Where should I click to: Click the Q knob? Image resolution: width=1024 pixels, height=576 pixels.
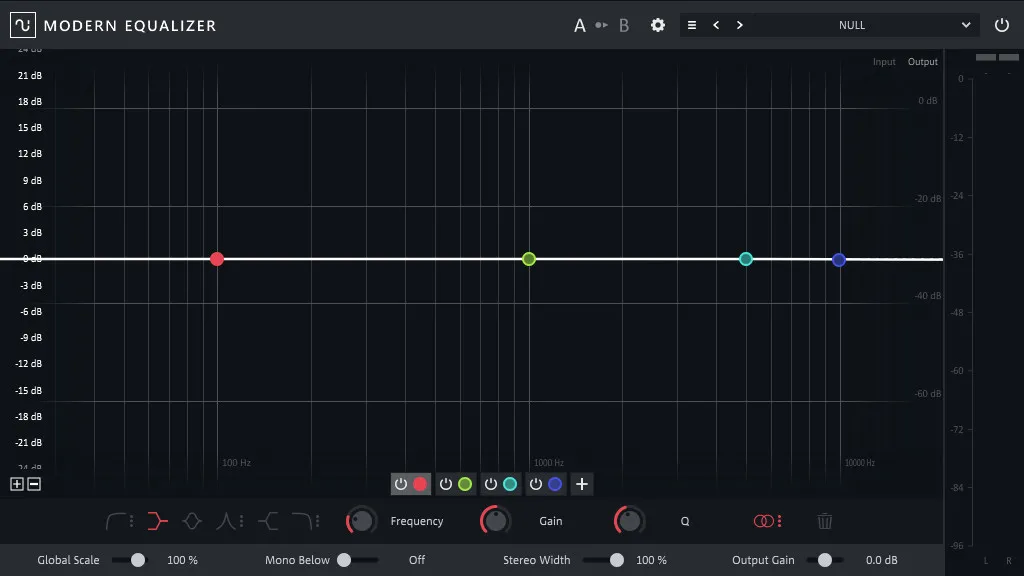click(630, 521)
